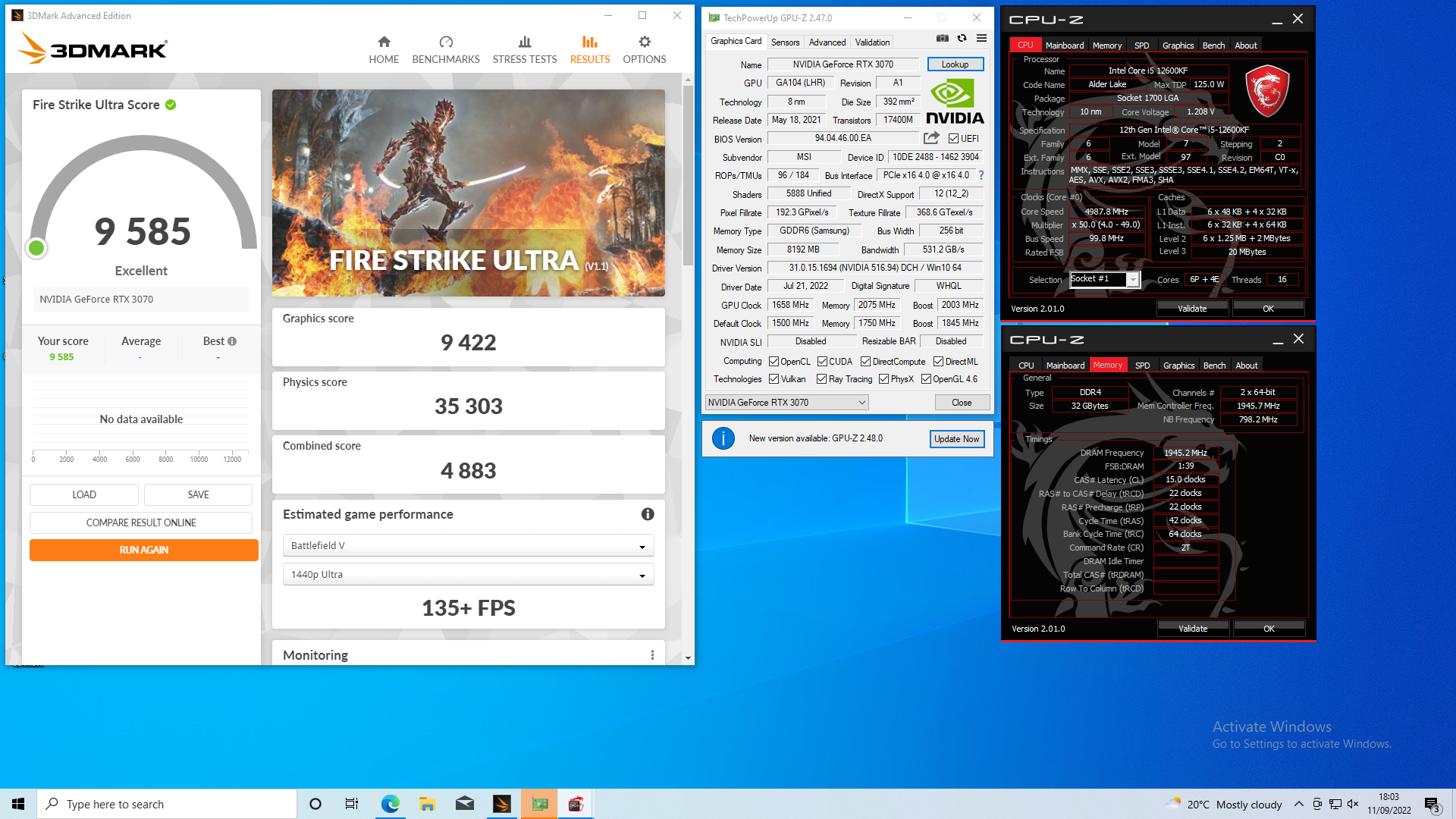1456x819 pixels.
Task: Click the score gauge green indicator dot
Action: tap(36, 248)
